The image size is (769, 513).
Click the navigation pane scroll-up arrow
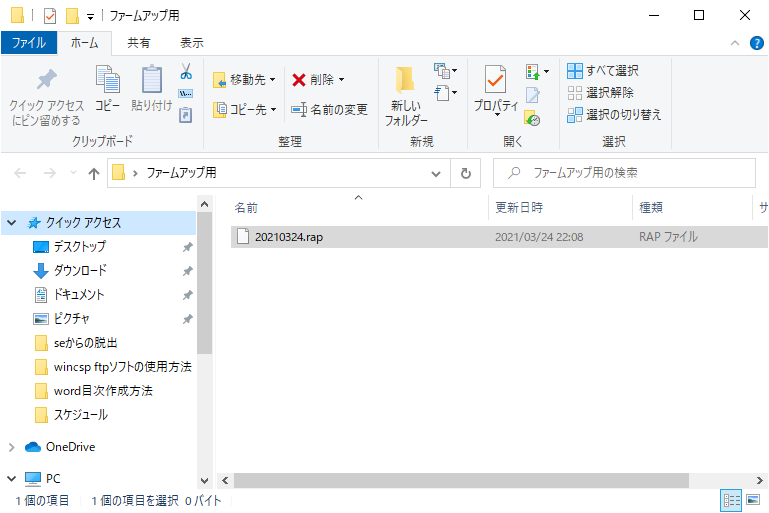click(x=205, y=204)
